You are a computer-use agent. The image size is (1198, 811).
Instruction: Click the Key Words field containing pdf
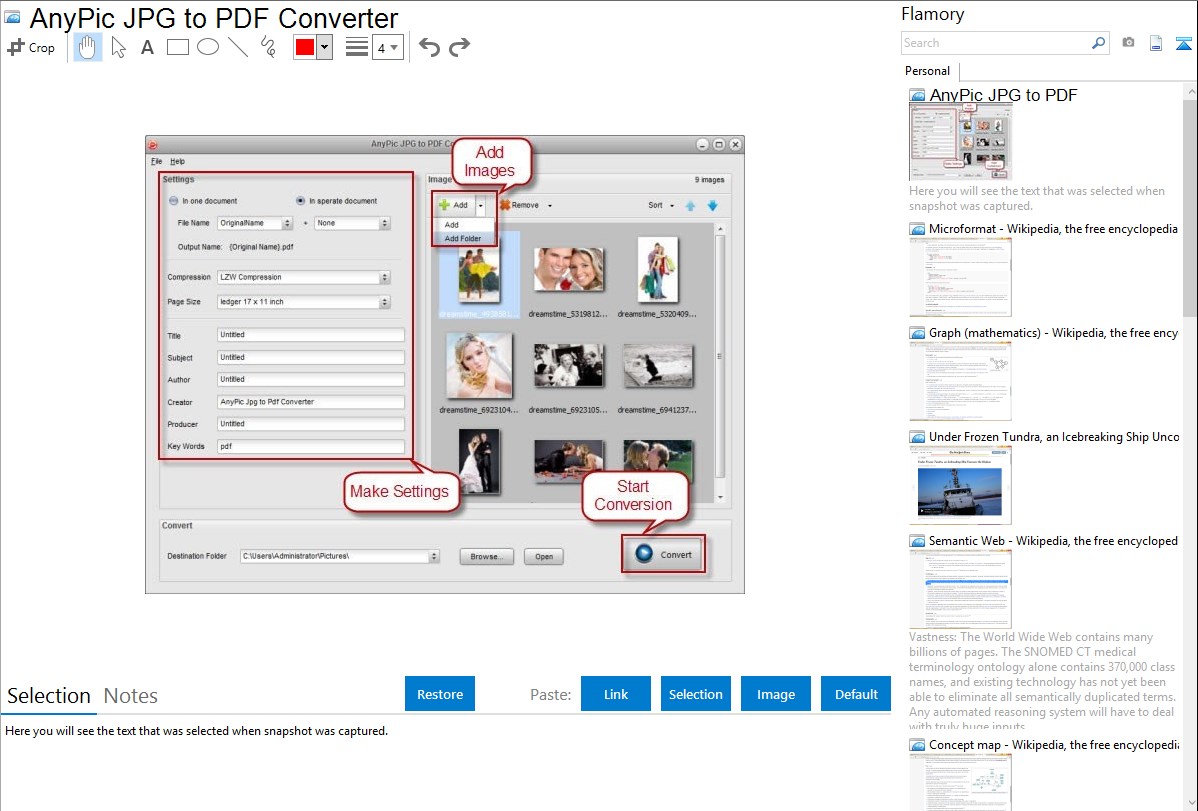point(310,446)
